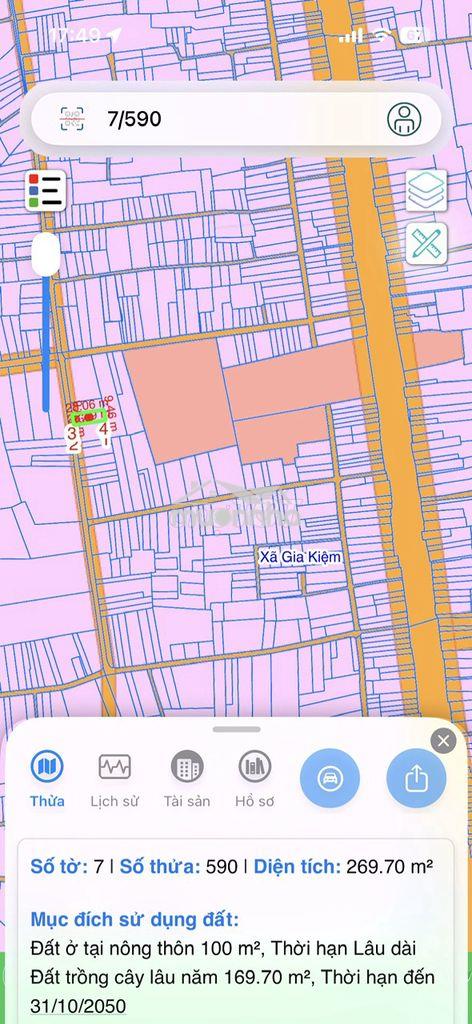Viewport: 472px width, 1024px height.
Task: Open the user profile icon
Action: [x=404, y=119]
